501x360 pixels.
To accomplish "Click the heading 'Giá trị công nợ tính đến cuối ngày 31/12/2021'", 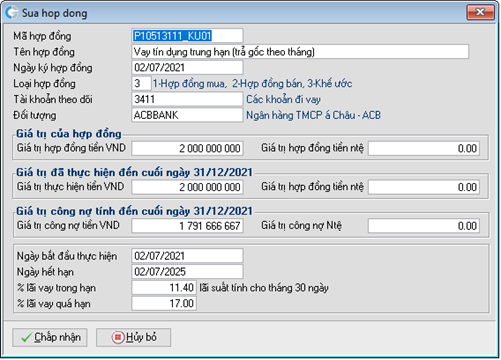I will pyautogui.click(x=134, y=211).
